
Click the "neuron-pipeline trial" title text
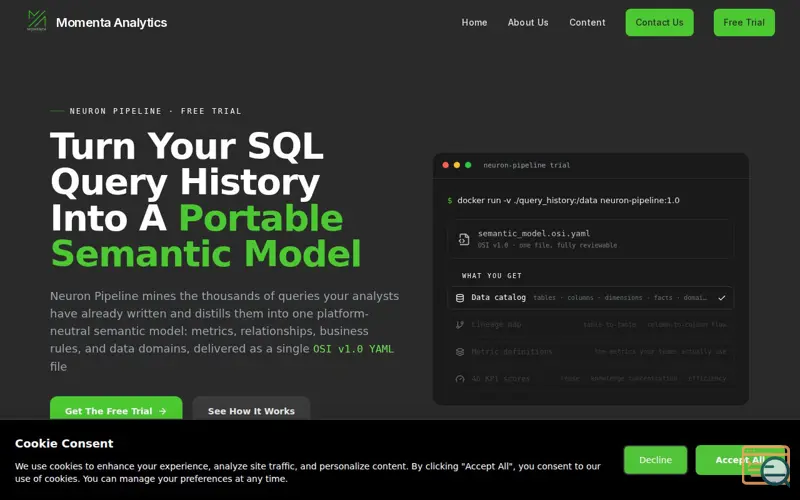pos(527,165)
